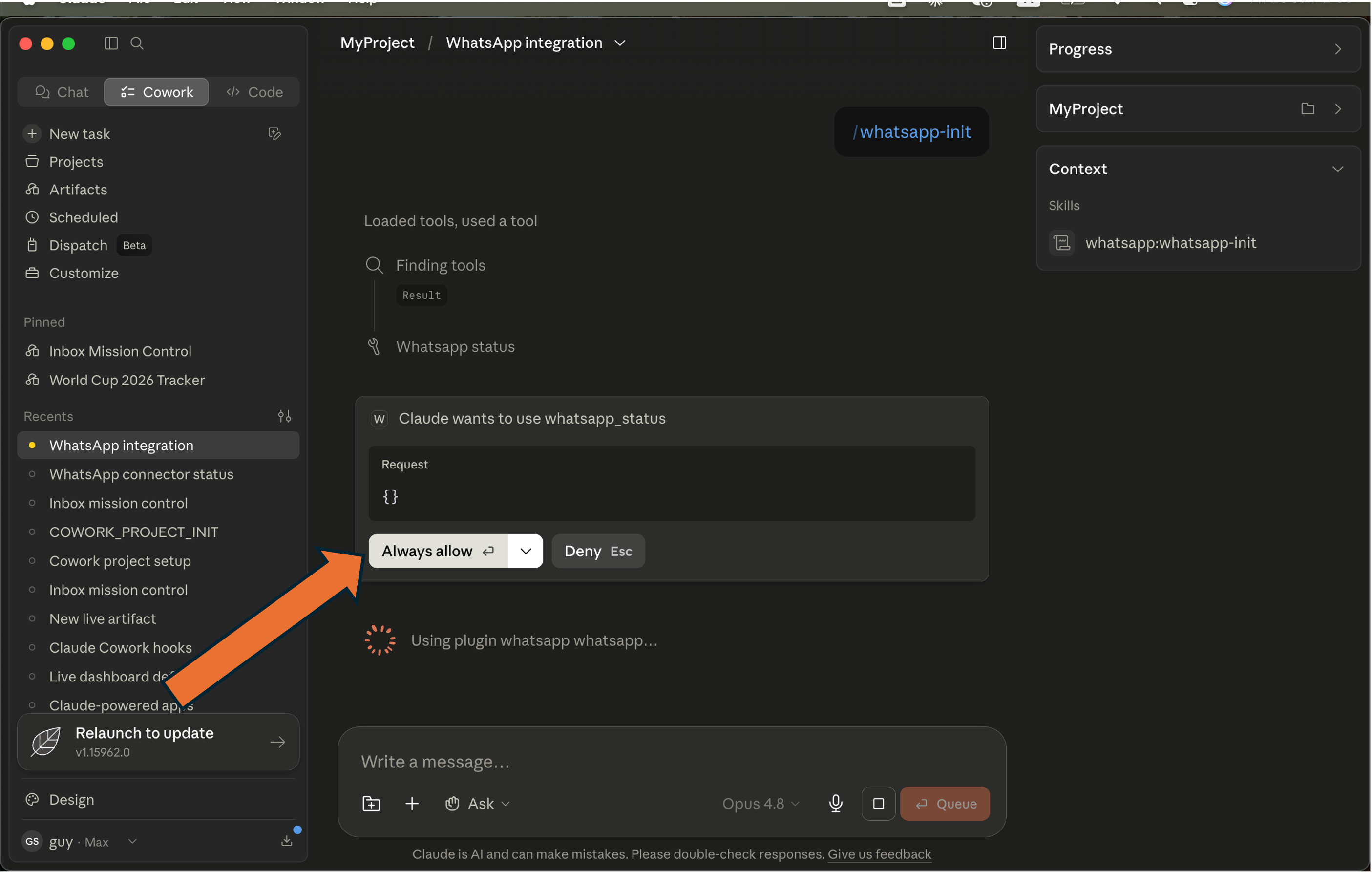Screen dimensions: 1372x873
Task: Click the whatsapp-init skill icon
Action: click(x=1062, y=243)
